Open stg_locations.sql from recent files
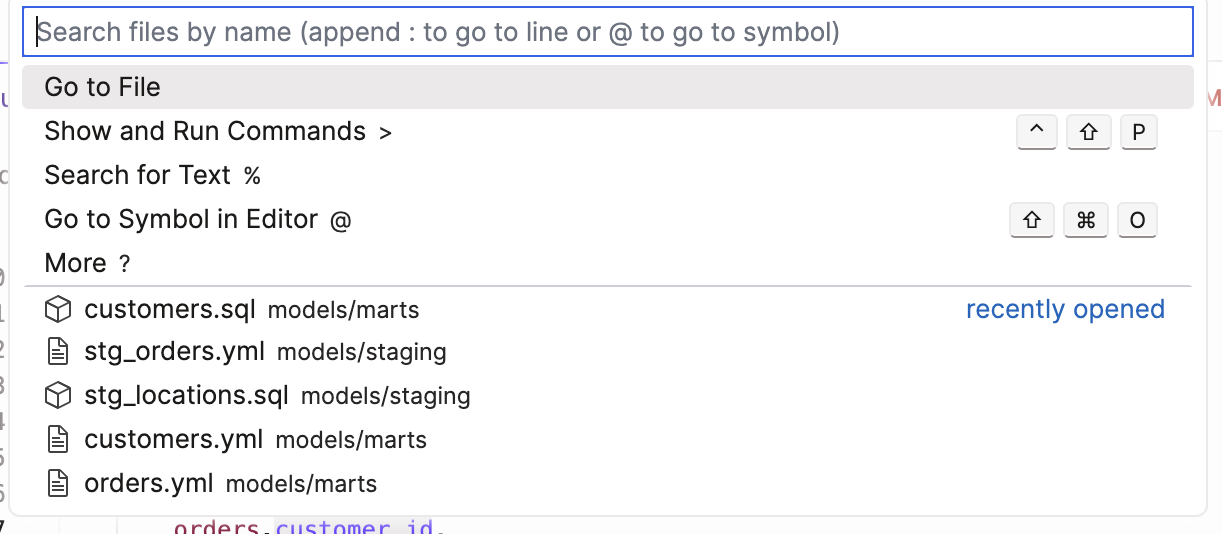The image size is (1222, 534). pyautogui.click(x=186, y=396)
